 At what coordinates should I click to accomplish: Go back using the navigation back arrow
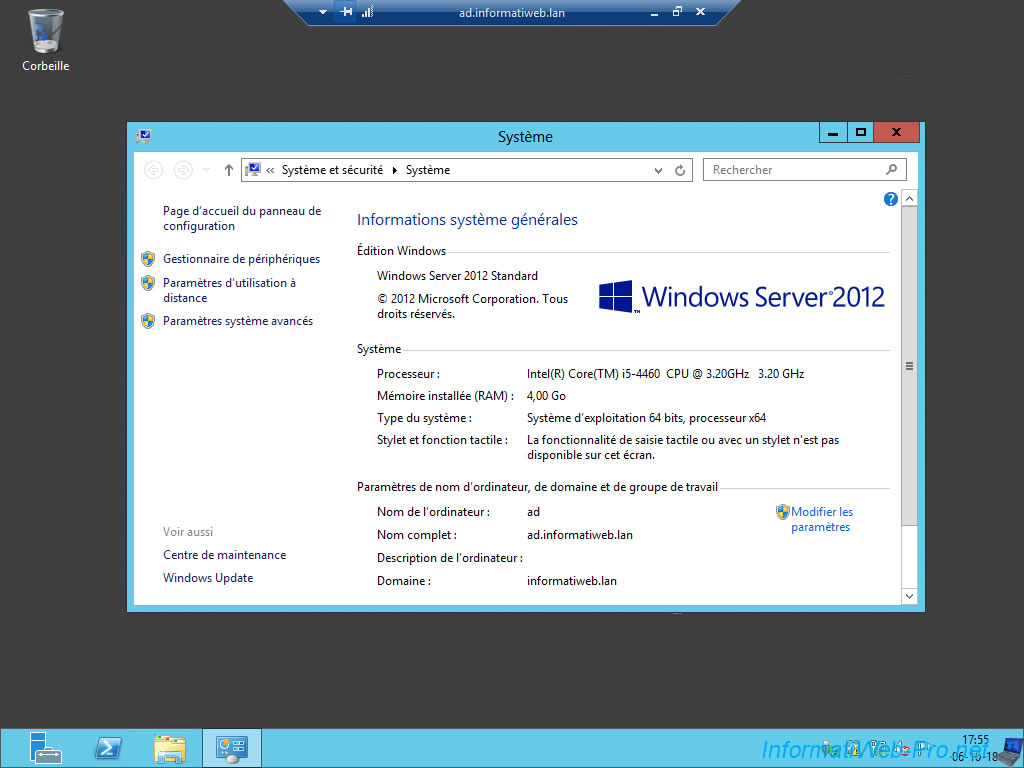click(153, 170)
